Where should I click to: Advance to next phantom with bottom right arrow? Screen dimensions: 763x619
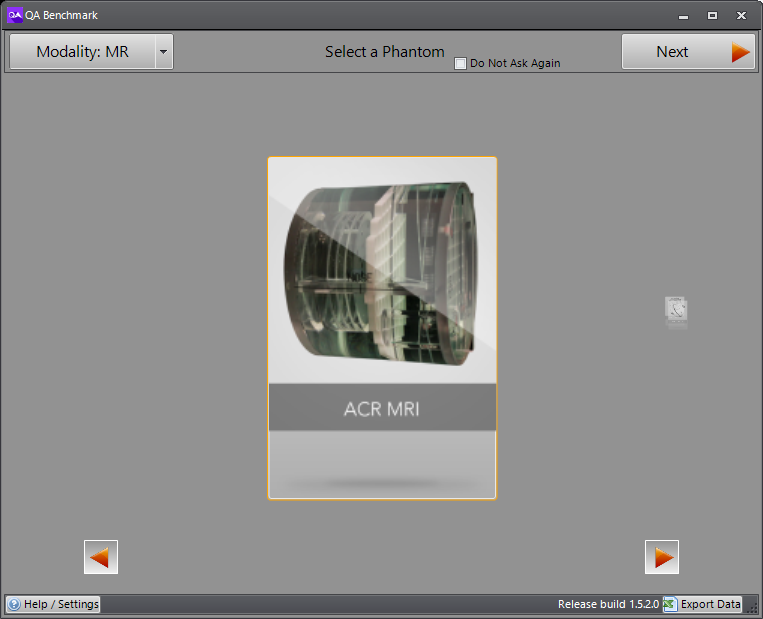(x=661, y=557)
